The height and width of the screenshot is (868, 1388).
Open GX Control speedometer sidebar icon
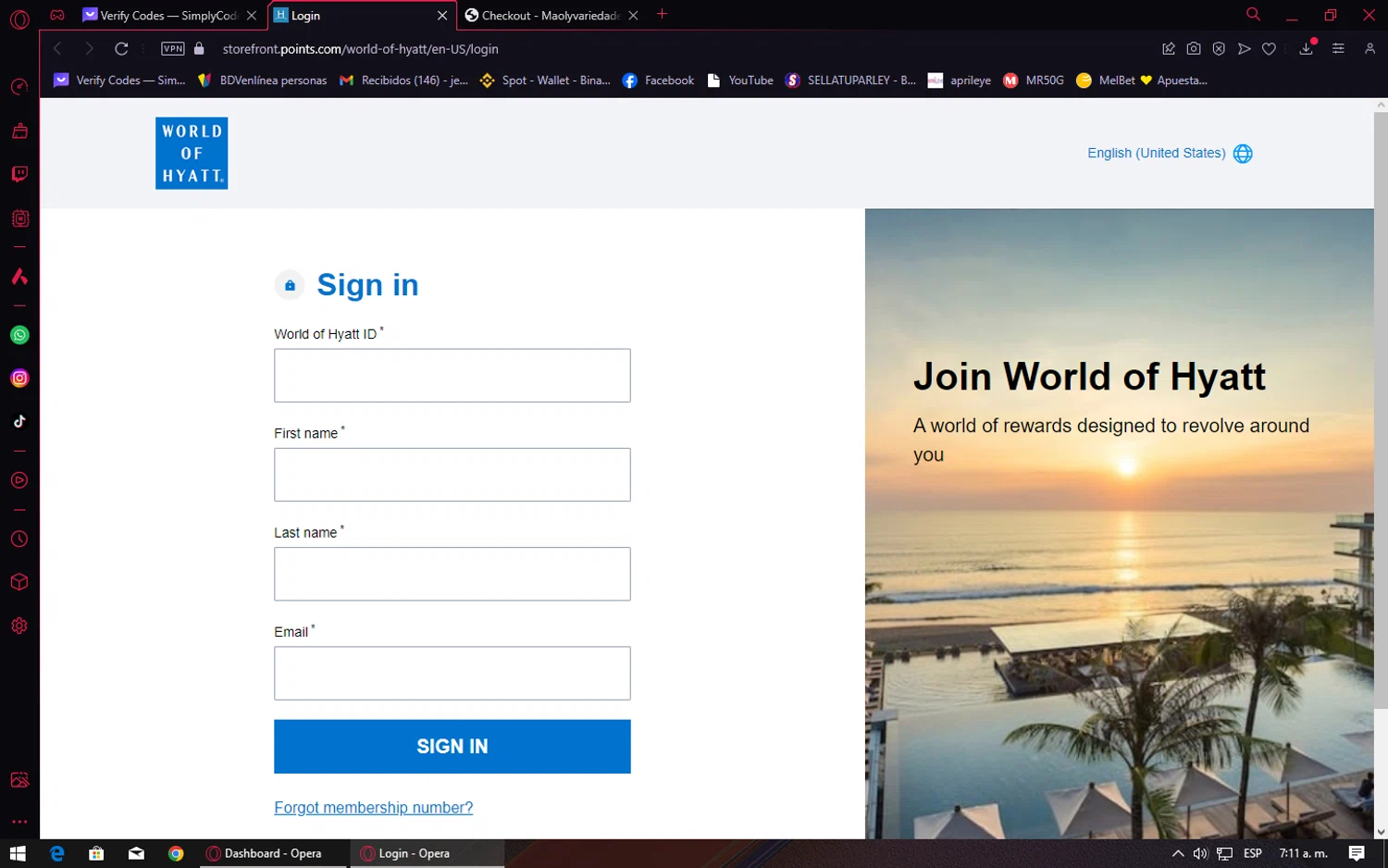tap(19, 87)
